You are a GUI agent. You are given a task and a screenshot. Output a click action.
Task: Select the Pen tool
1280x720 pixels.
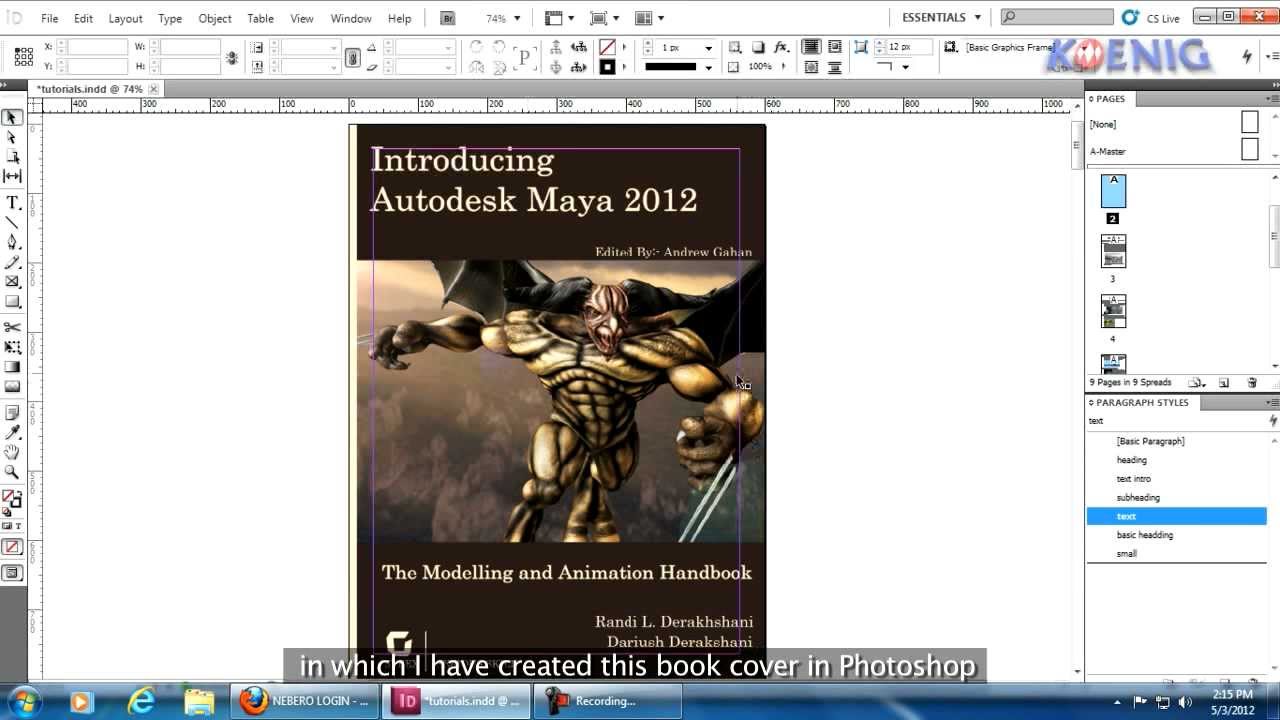click(12, 242)
